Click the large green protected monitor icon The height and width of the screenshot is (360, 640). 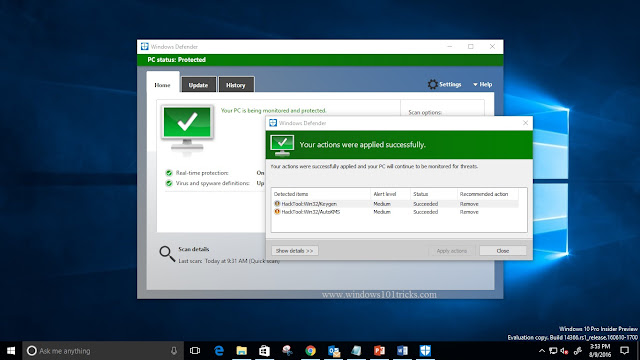point(187,128)
